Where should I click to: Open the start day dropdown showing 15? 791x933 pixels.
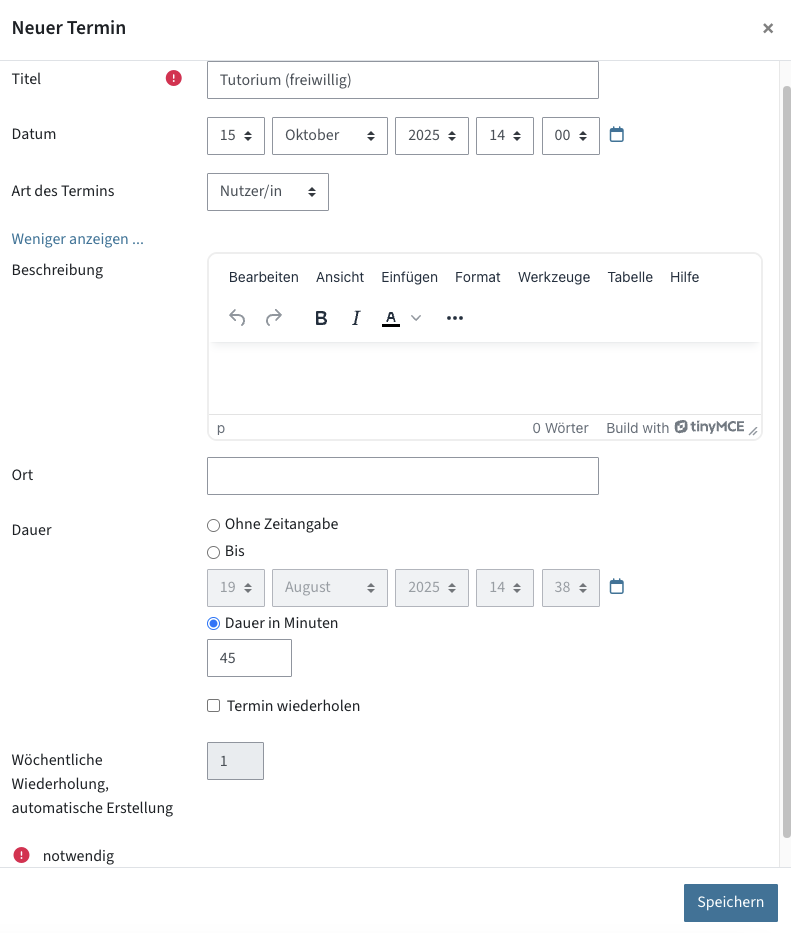[236, 136]
